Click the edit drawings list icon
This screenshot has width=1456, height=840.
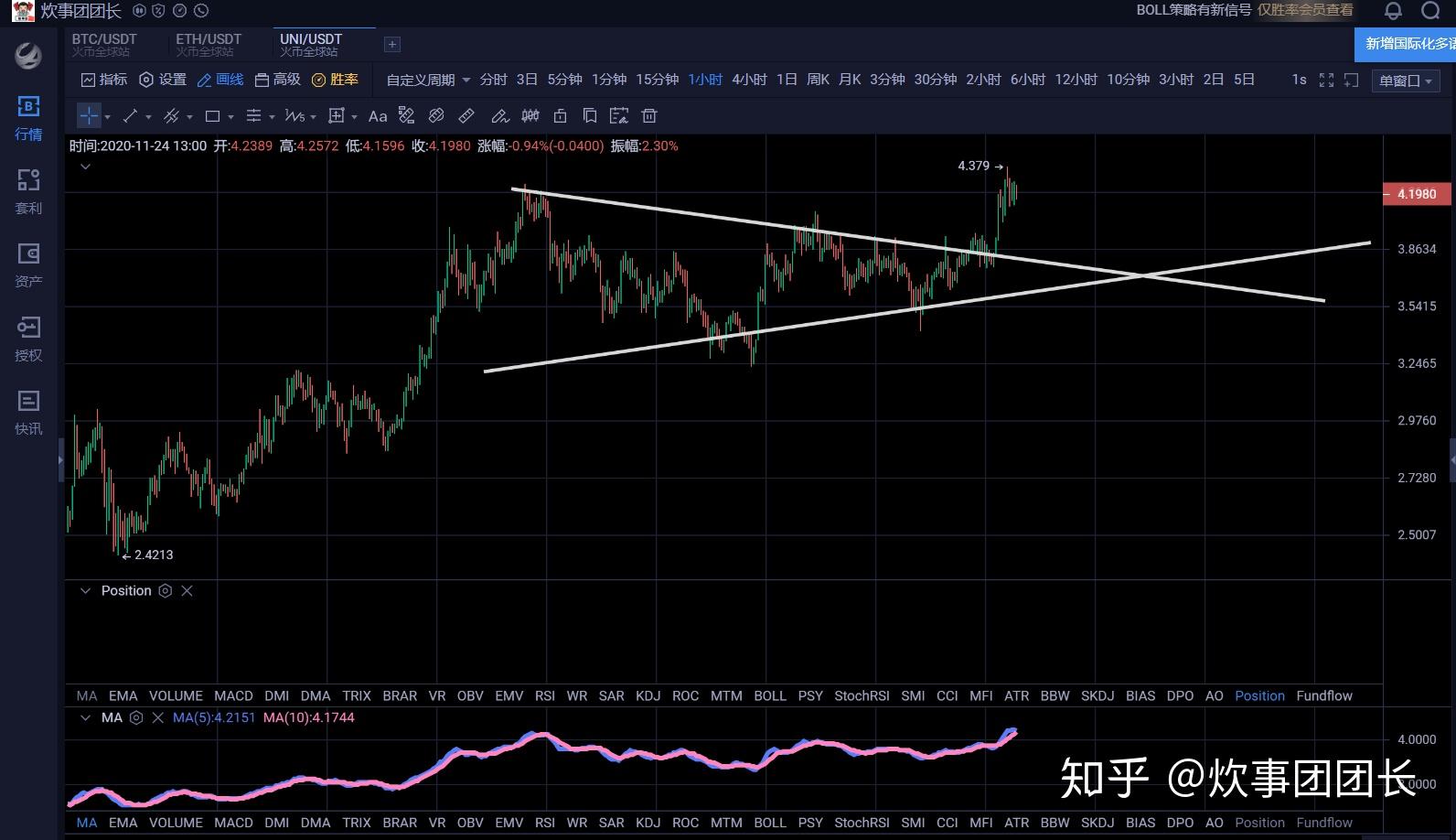pyautogui.click(x=619, y=115)
